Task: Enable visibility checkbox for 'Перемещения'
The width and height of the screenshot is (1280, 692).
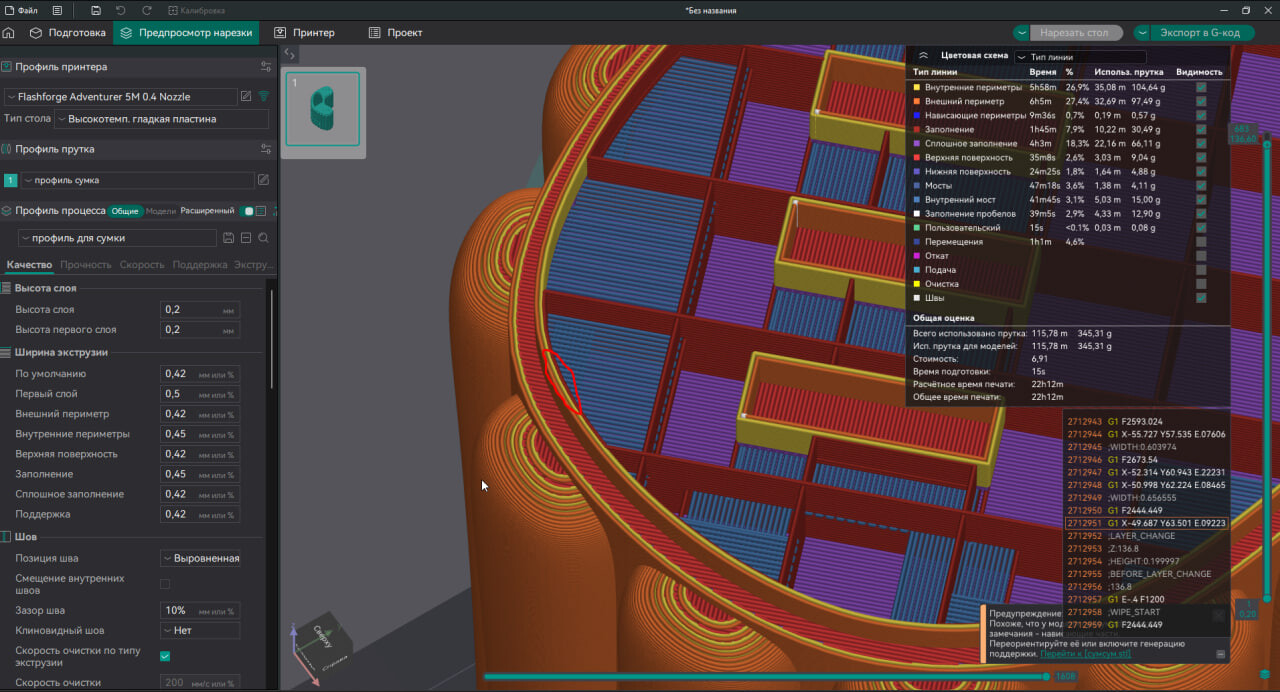Action: pos(1201,242)
